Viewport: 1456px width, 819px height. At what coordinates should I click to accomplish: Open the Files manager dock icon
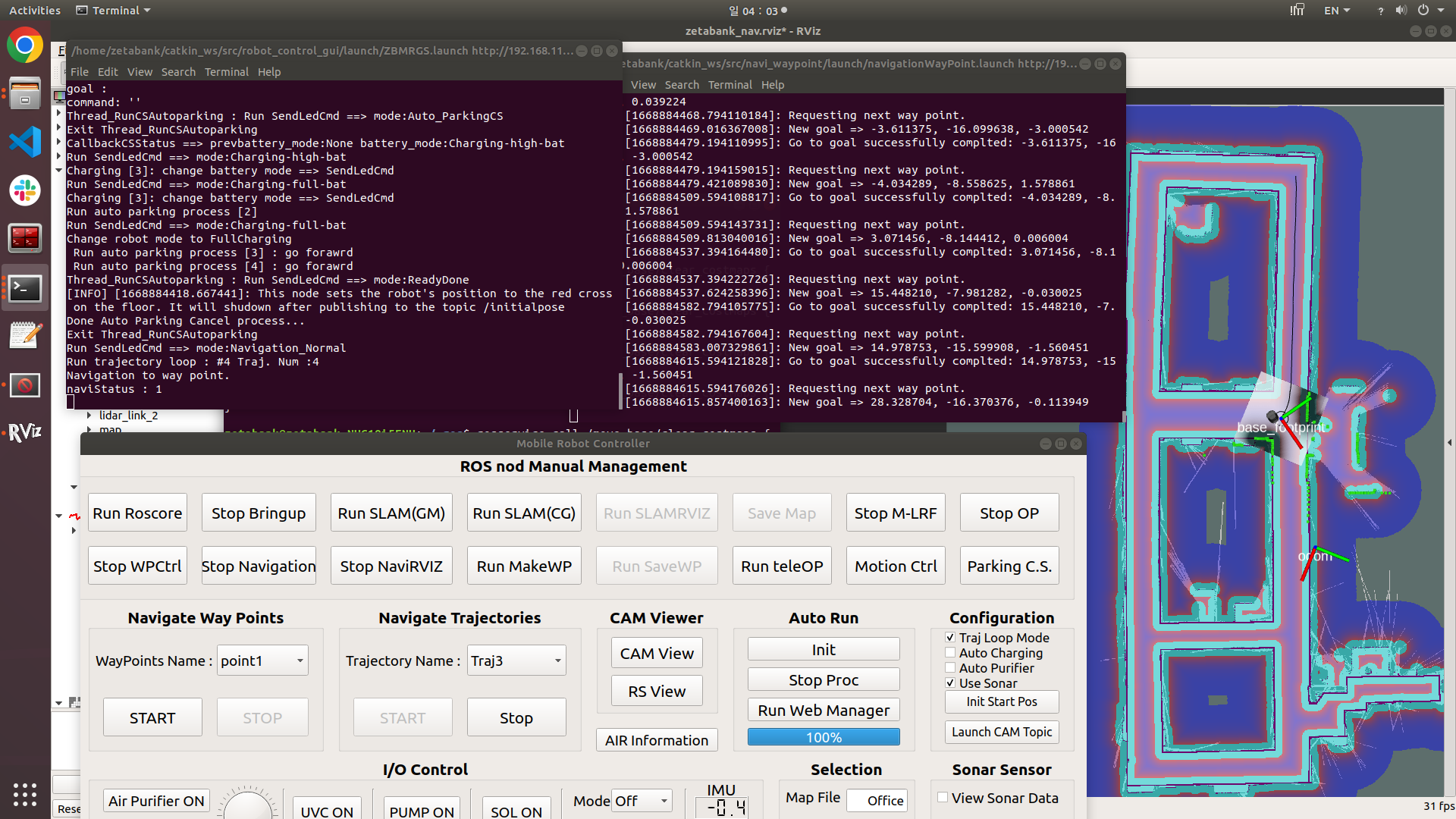click(25, 94)
